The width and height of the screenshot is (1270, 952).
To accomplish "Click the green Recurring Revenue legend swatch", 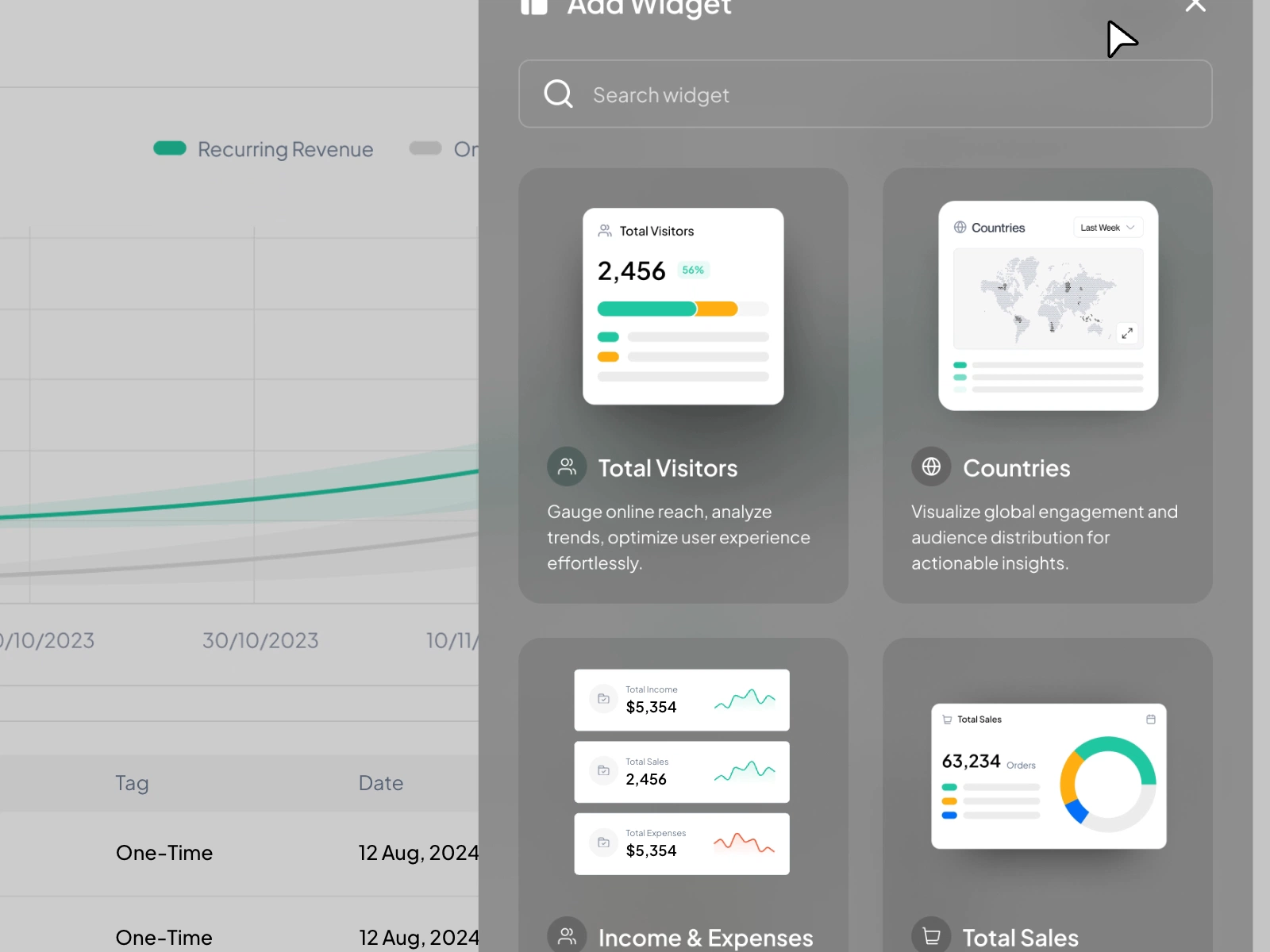I will (x=170, y=148).
